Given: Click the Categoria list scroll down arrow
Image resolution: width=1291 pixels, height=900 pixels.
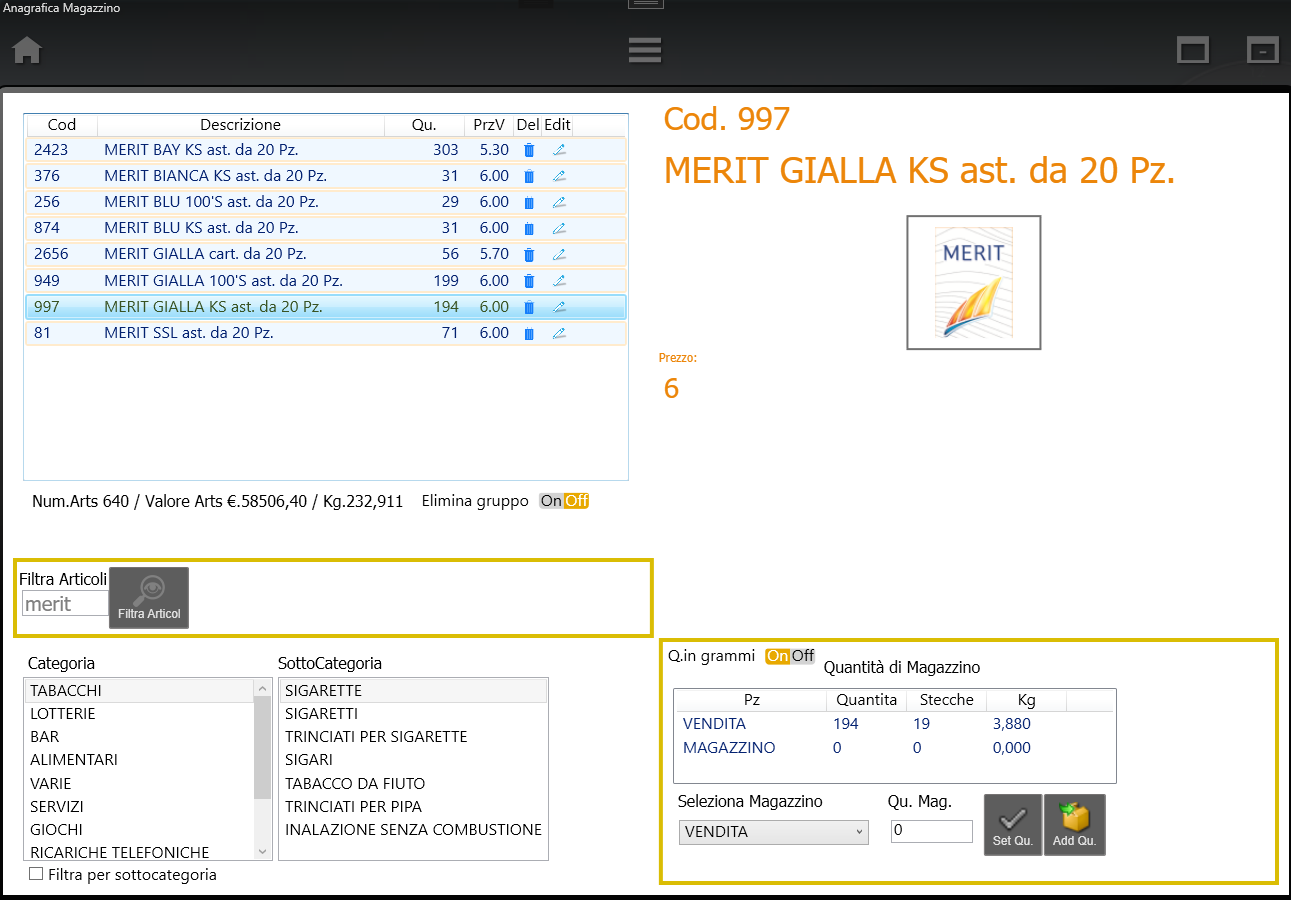Looking at the screenshot, I should pyautogui.click(x=263, y=852).
